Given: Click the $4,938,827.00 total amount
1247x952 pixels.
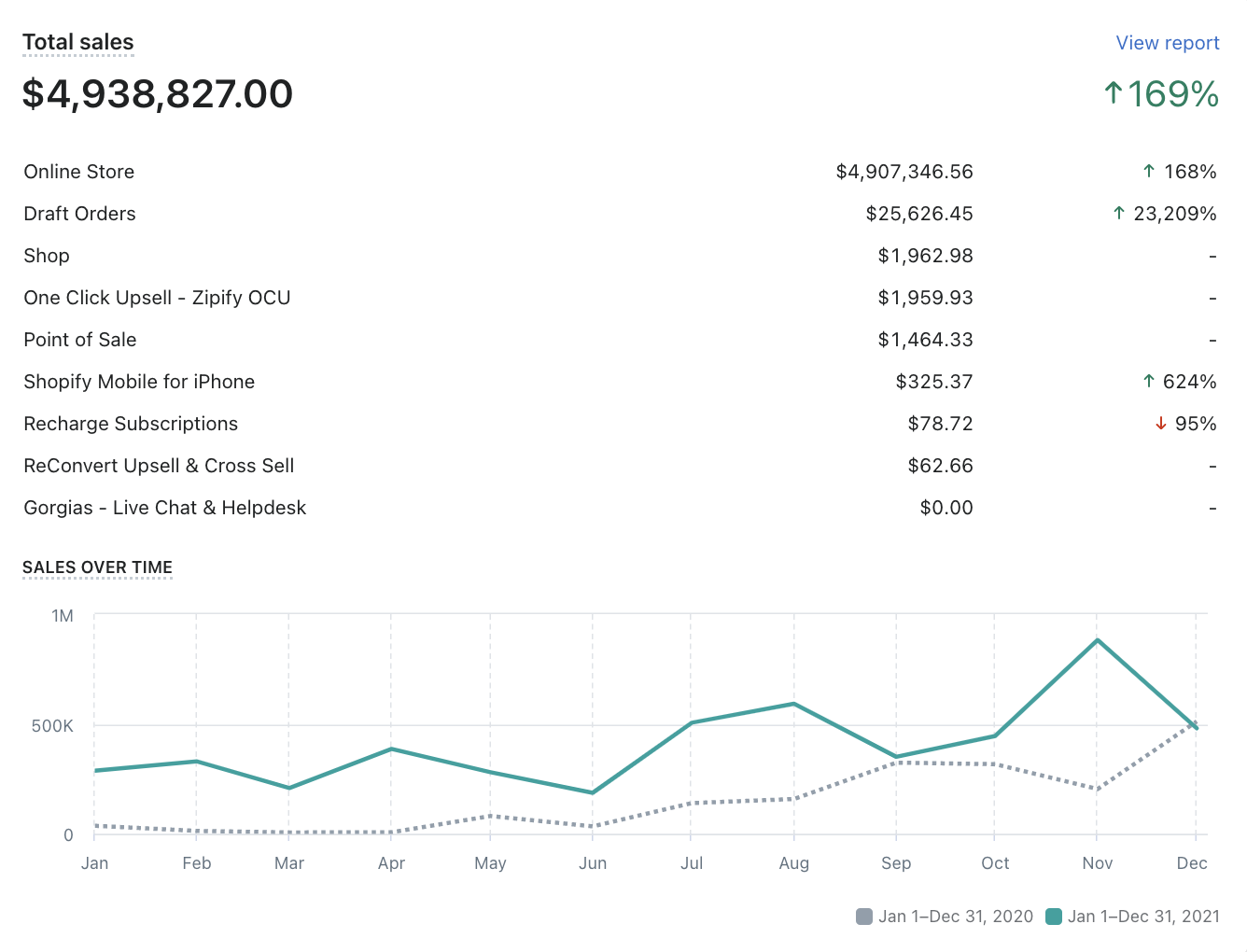Looking at the screenshot, I should coord(158,94).
